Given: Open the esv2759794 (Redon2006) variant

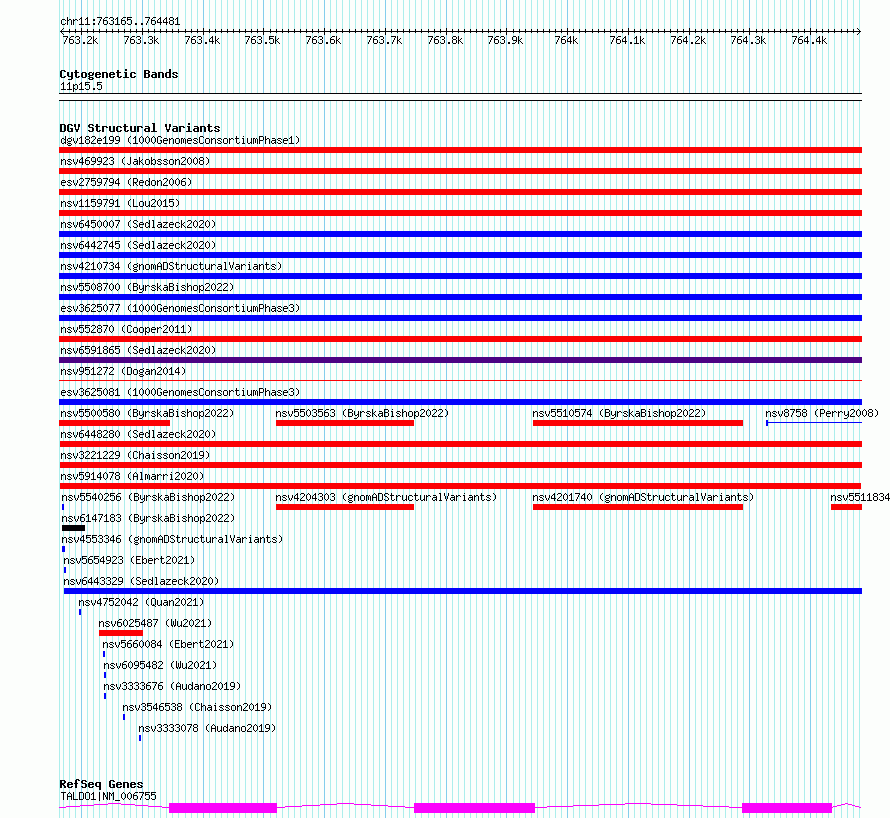Looking at the screenshot, I should coord(126,182).
